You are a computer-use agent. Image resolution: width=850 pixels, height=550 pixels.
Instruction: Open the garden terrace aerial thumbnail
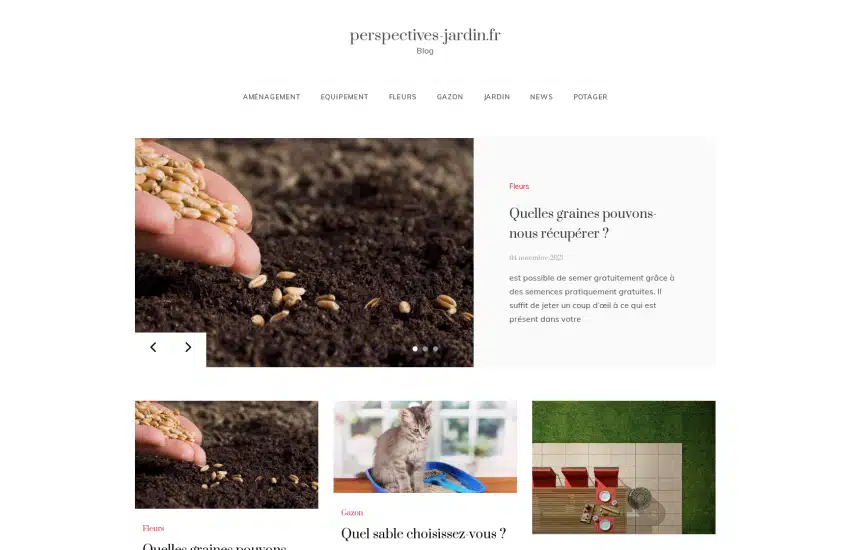point(624,468)
